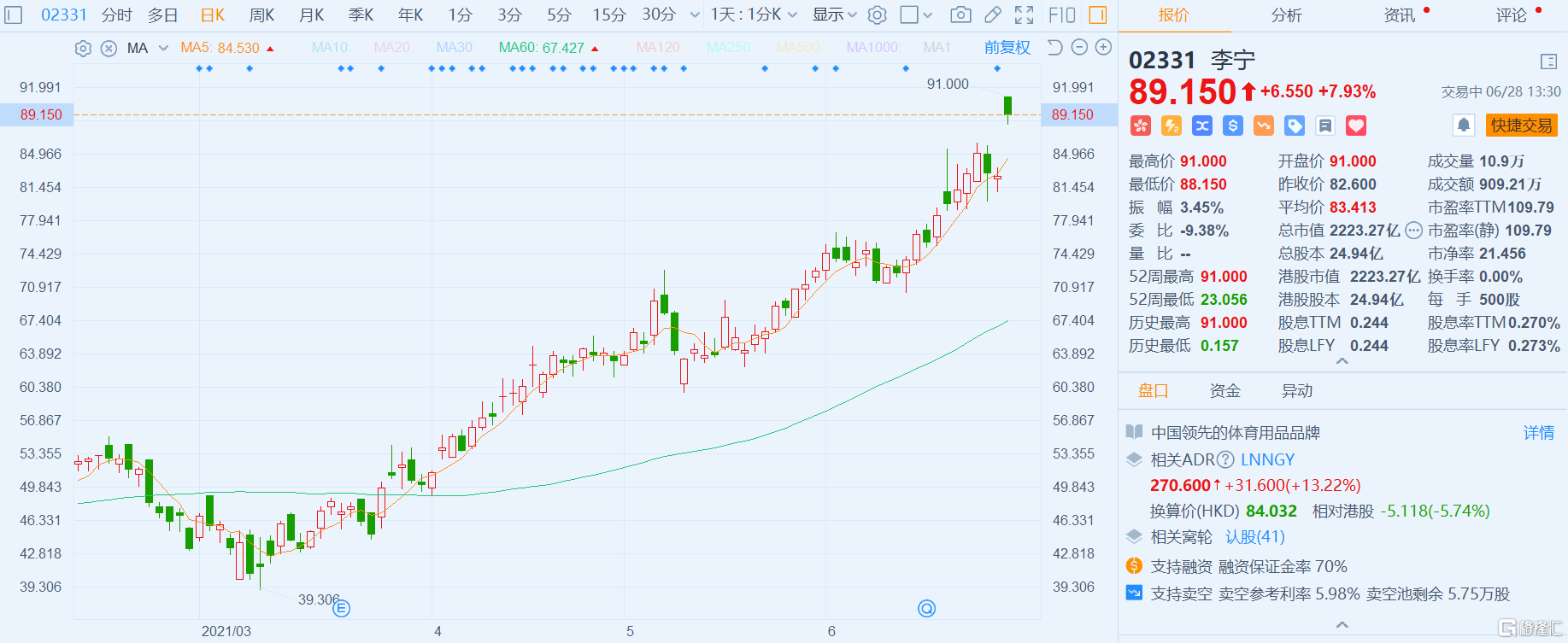Open the 评论 comments tab

[1511, 15]
